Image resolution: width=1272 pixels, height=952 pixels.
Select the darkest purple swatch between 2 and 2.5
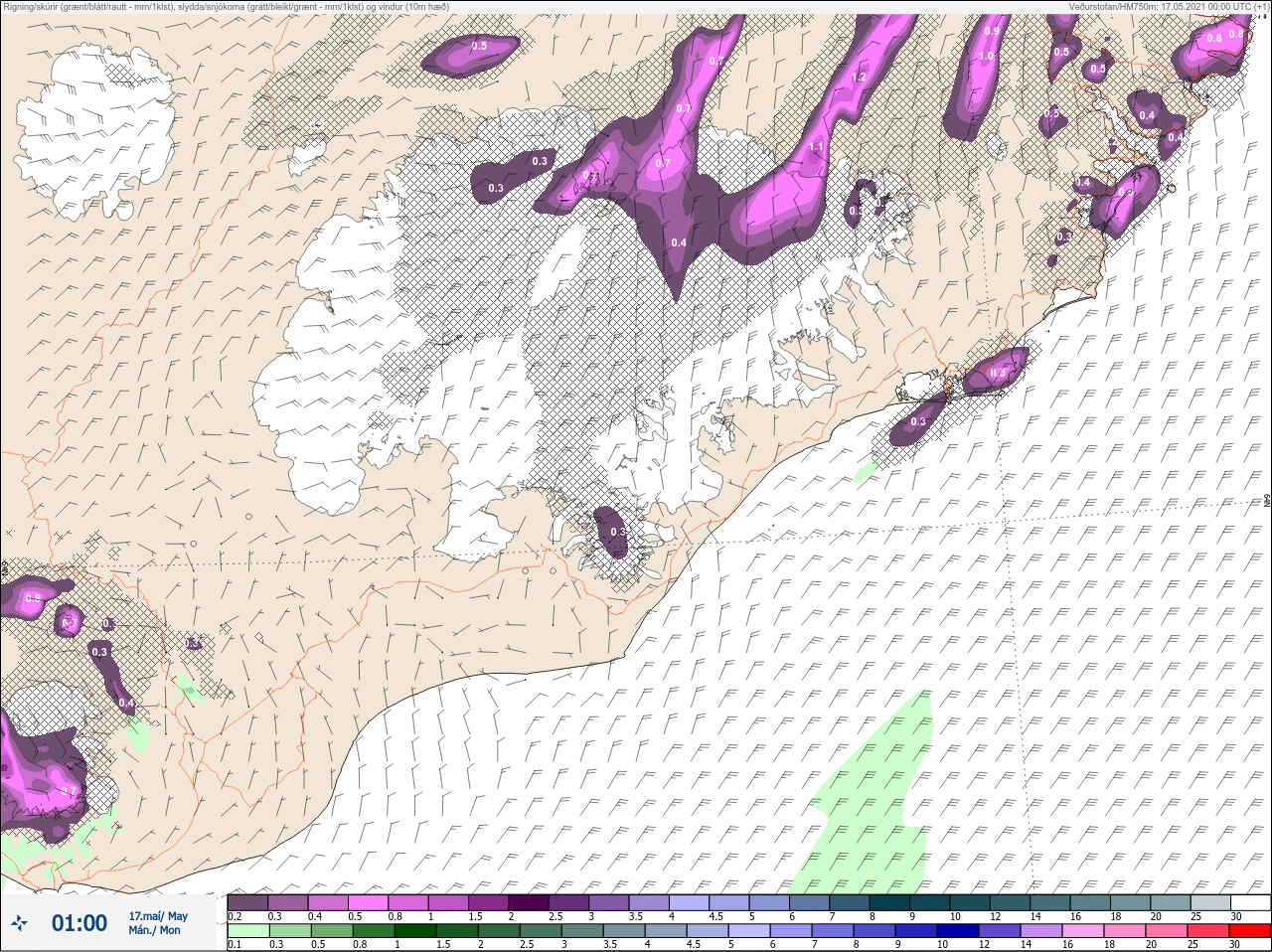point(530,902)
